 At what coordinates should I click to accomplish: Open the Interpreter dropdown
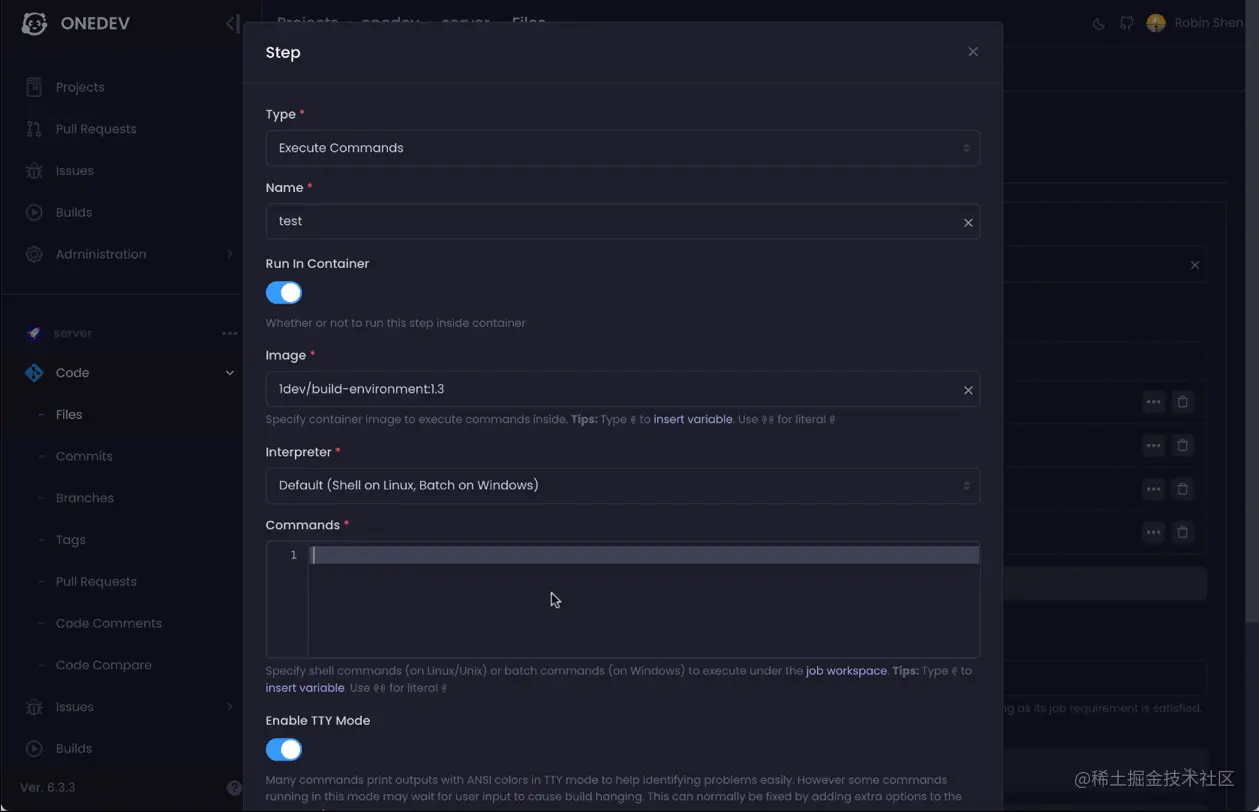click(x=622, y=485)
